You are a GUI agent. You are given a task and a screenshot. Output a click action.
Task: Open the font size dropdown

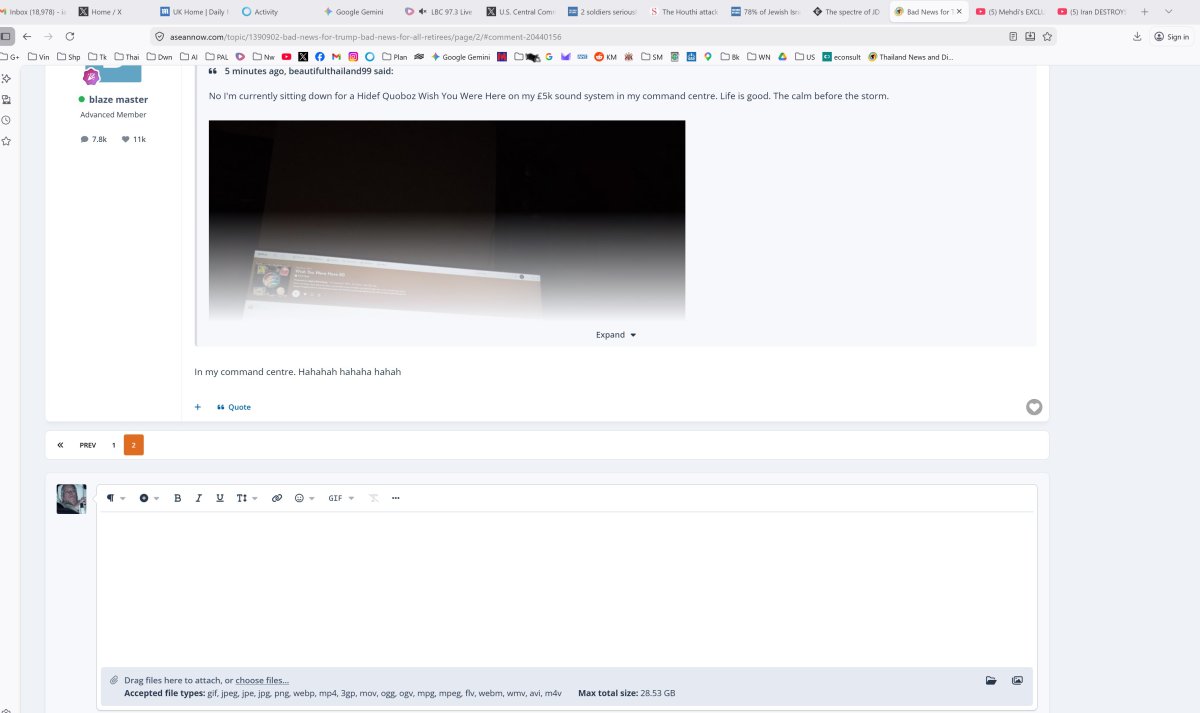click(246, 498)
